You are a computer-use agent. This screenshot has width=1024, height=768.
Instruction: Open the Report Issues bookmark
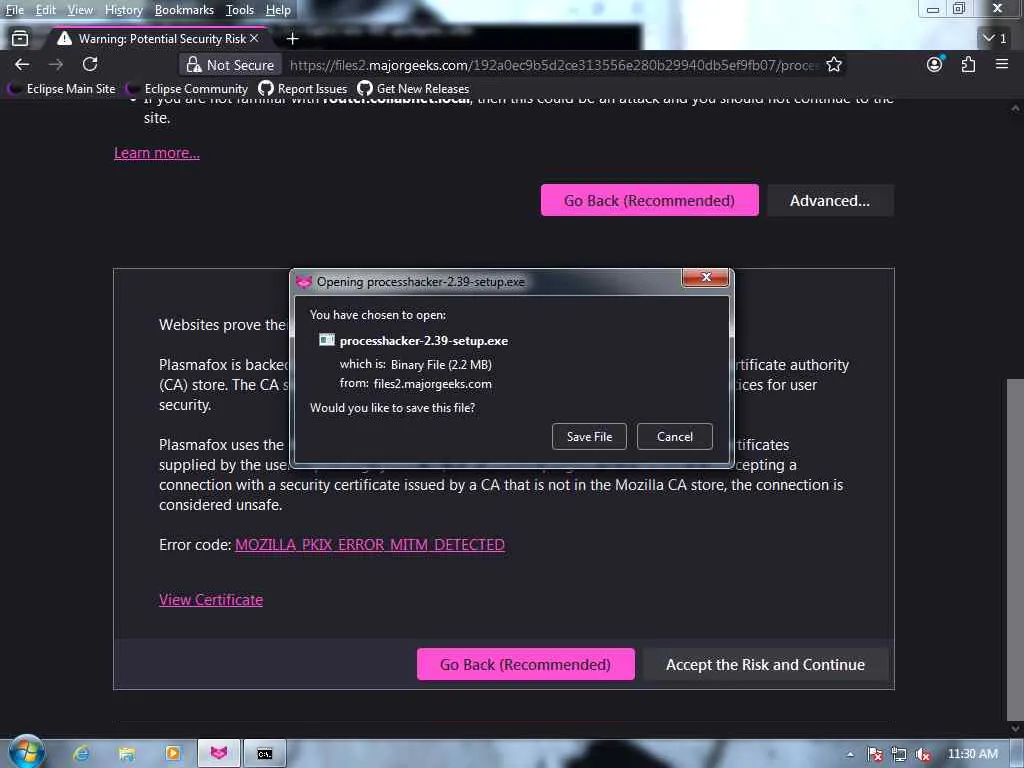point(302,88)
